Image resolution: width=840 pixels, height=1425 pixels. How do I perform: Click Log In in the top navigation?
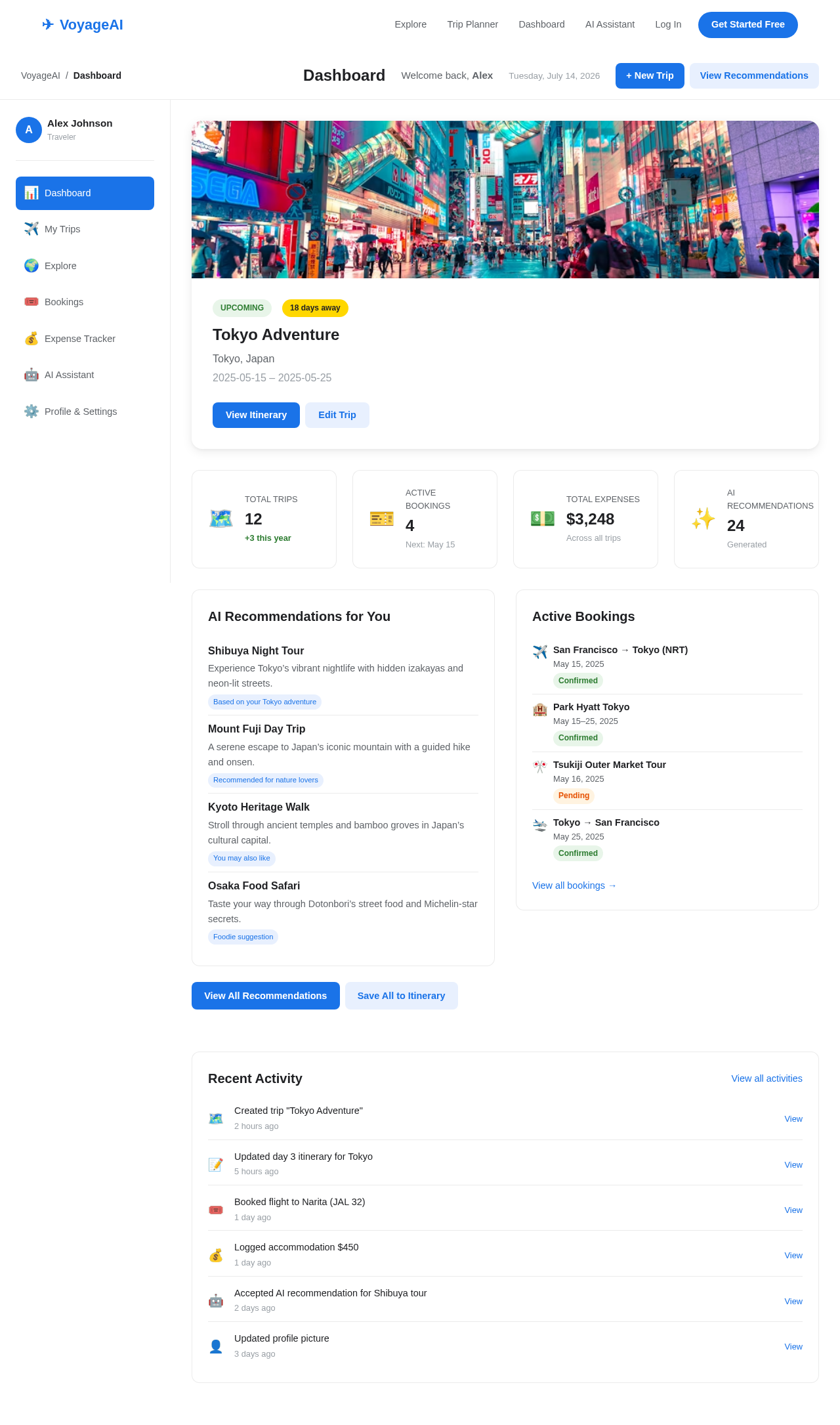pos(668,24)
